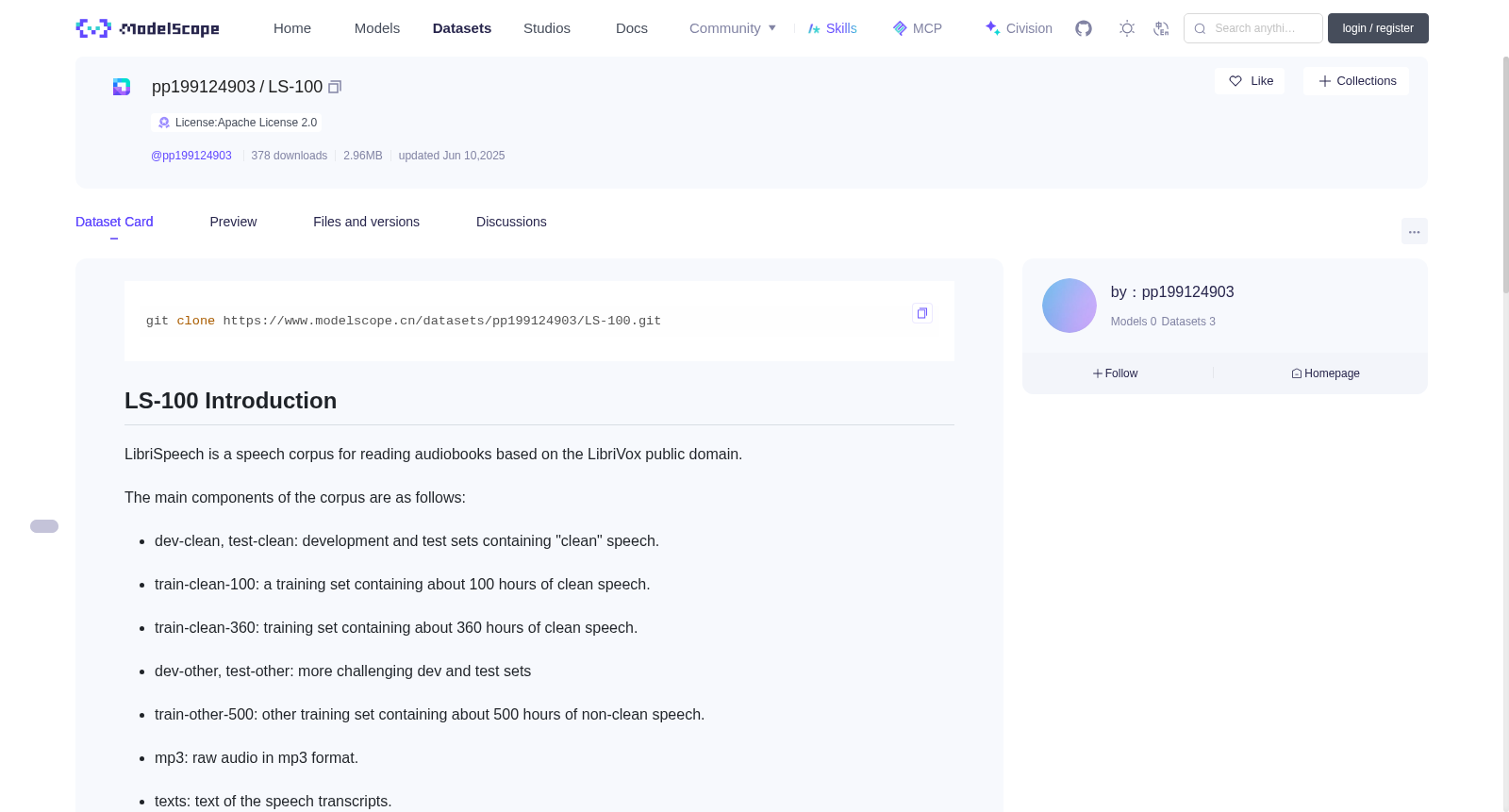Expand the Community dropdown
Viewport: 1509px width, 812px height.
[x=733, y=28]
